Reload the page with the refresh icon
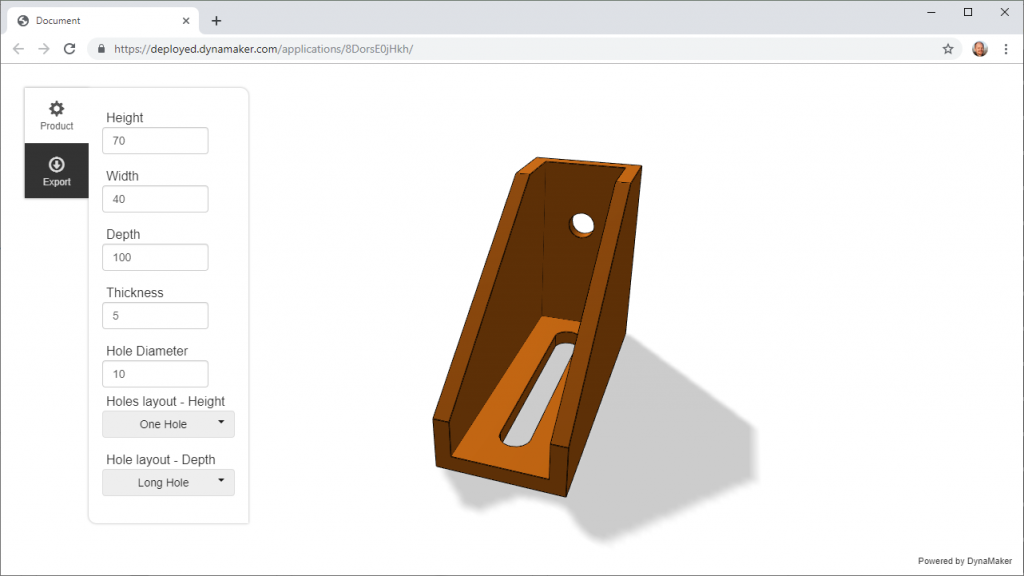Viewport: 1024px width, 576px height. (68, 48)
